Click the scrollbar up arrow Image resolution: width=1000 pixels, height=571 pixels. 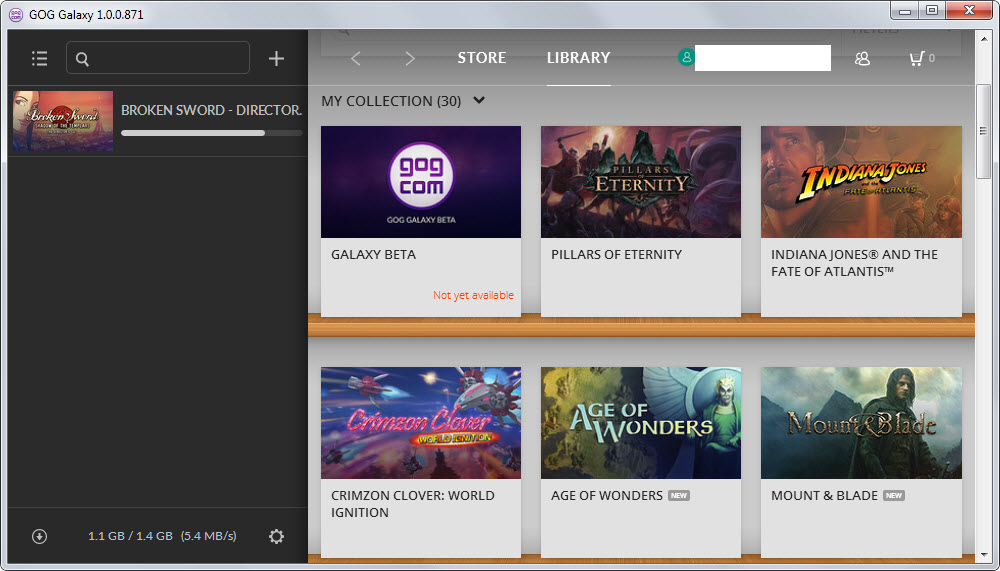[x=983, y=38]
